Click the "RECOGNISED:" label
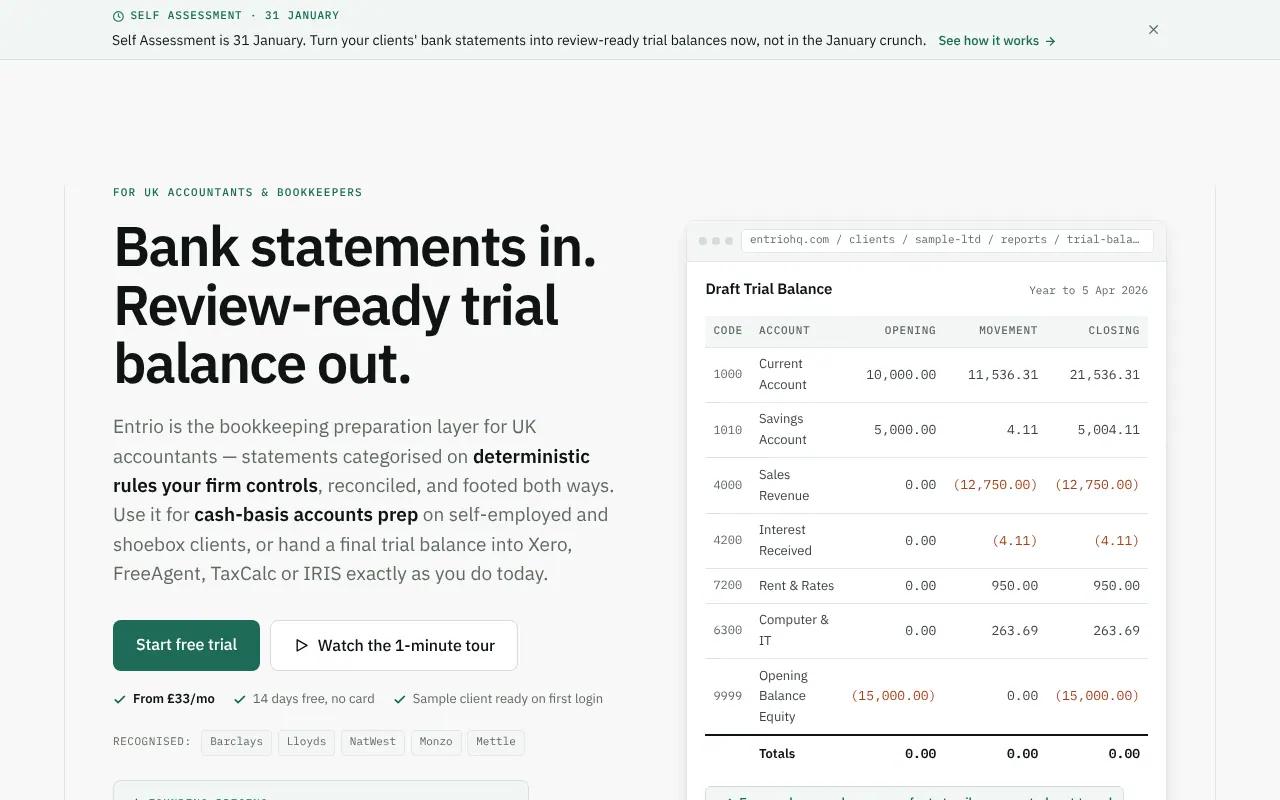This screenshot has height=800, width=1280. point(152,742)
